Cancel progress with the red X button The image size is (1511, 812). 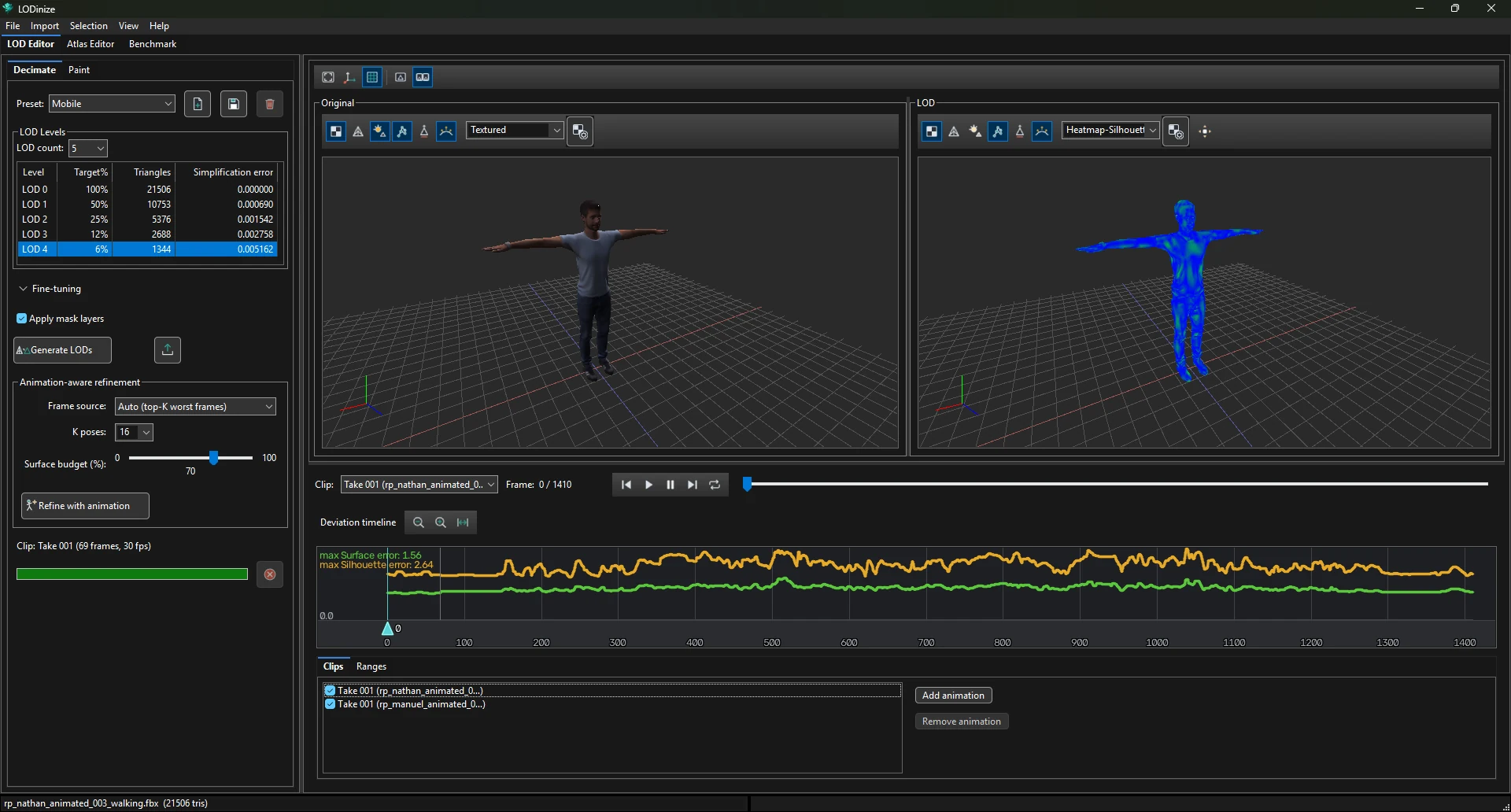pyautogui.click(x=270, y=574)
